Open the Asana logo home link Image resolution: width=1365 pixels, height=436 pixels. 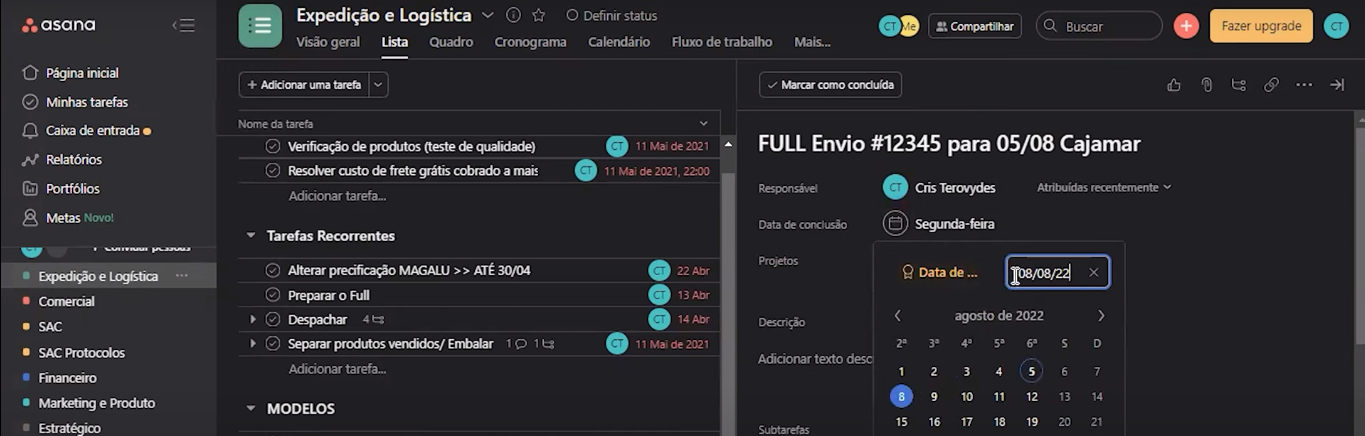pos(59,25)
